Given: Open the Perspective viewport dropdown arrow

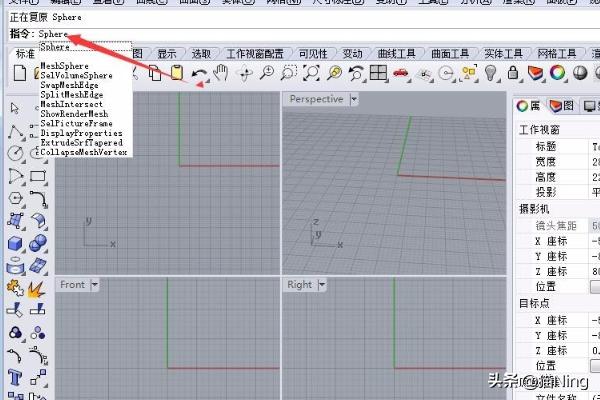Looking at the screenshot, I should pyautogui.click(x=354, y=99).
